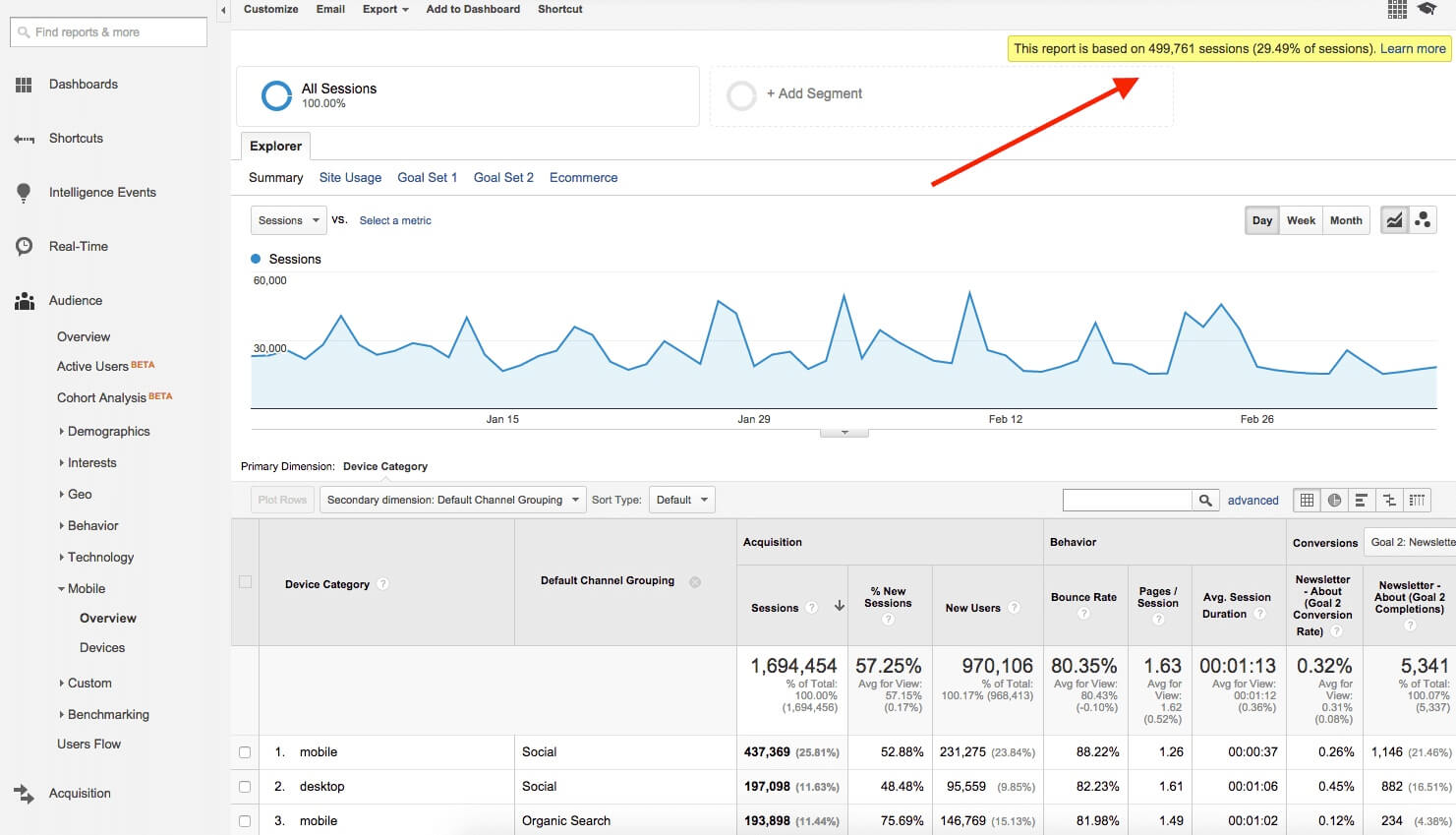1456x835 pixels.
Task: Switch to Goal Set 1 tab
Action: click(428, 178)
